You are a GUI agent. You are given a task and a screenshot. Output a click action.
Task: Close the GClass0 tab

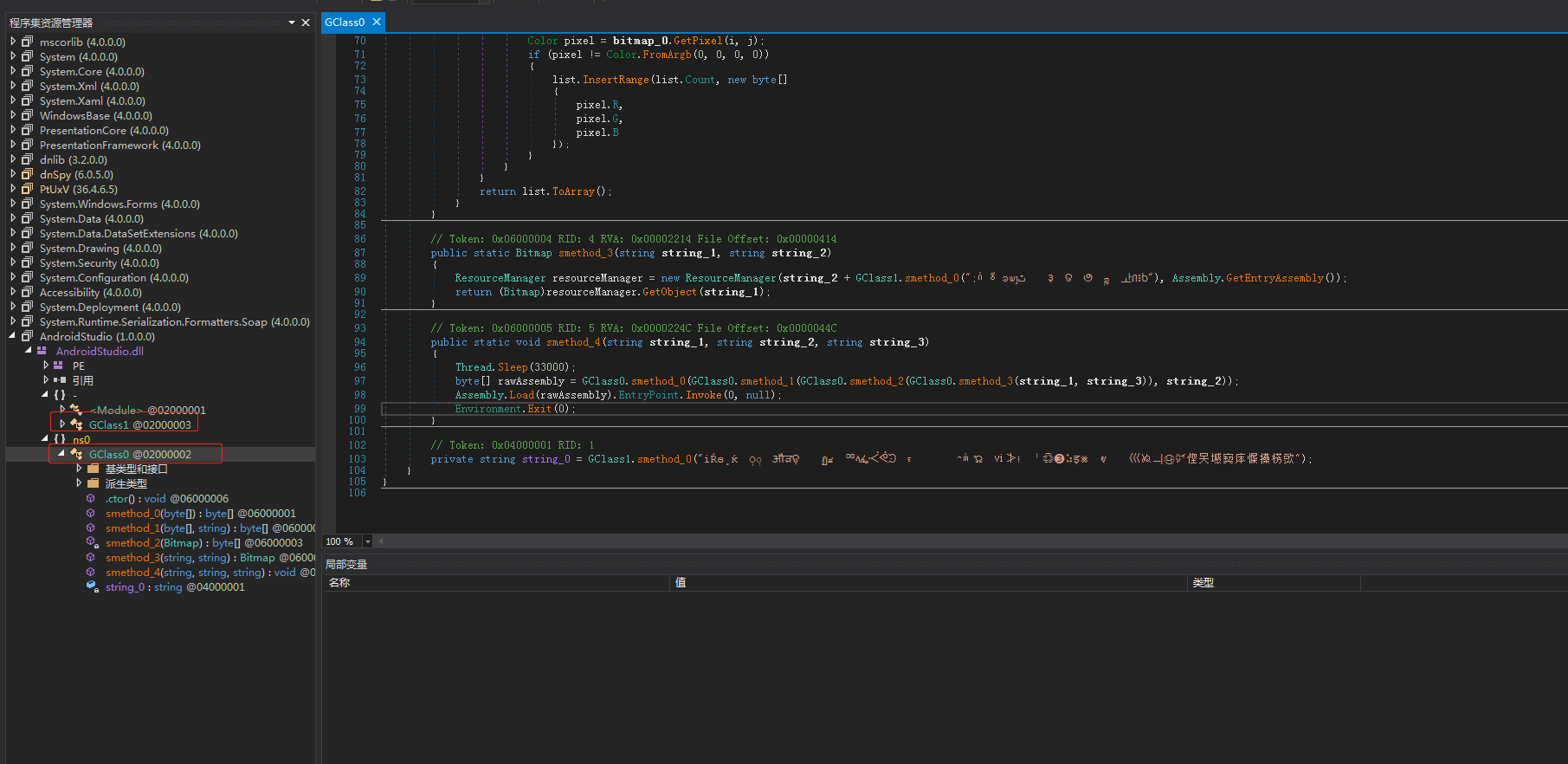point(377,22)
